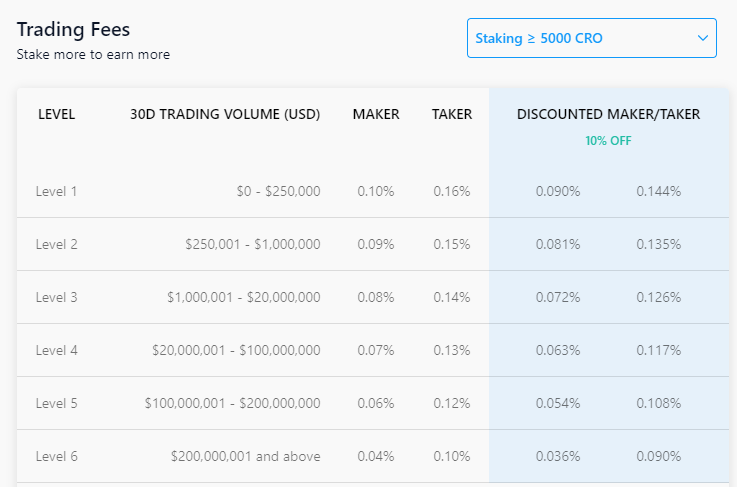
Task: Click the Level 6 row label
Action: click(x=56, y=456)
